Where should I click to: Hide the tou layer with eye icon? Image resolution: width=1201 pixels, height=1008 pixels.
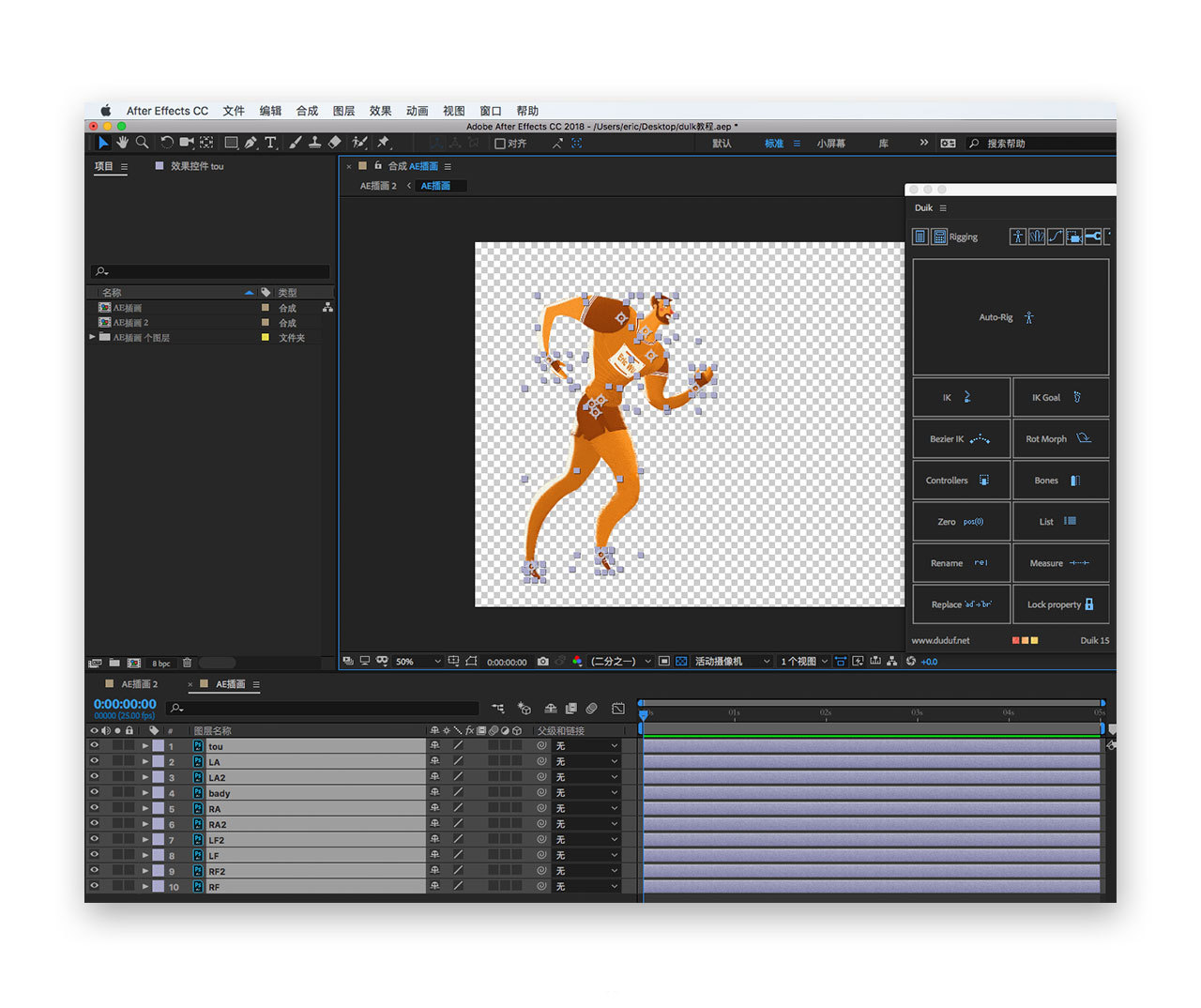tap(94, 746)
